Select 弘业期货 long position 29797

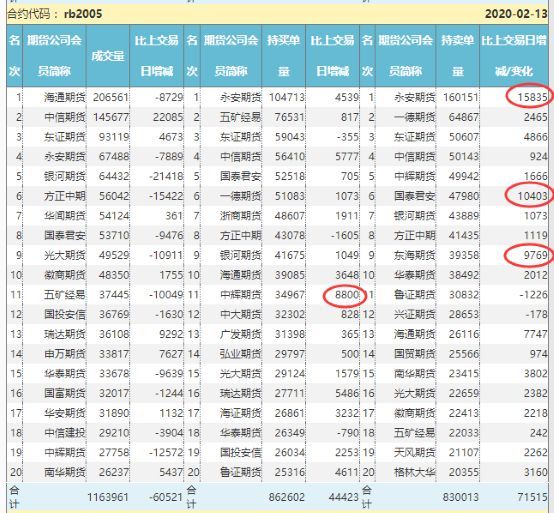[x=290, y=354]
